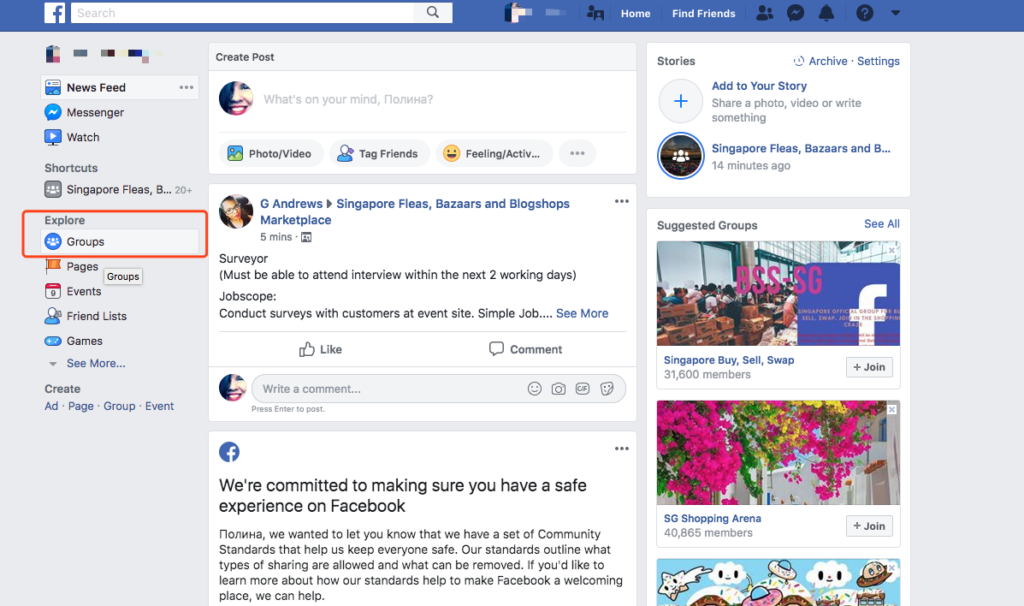Viewport: 1024px width, 606px height.
Task: Click the search magnifier button
Action: (432, 12)
